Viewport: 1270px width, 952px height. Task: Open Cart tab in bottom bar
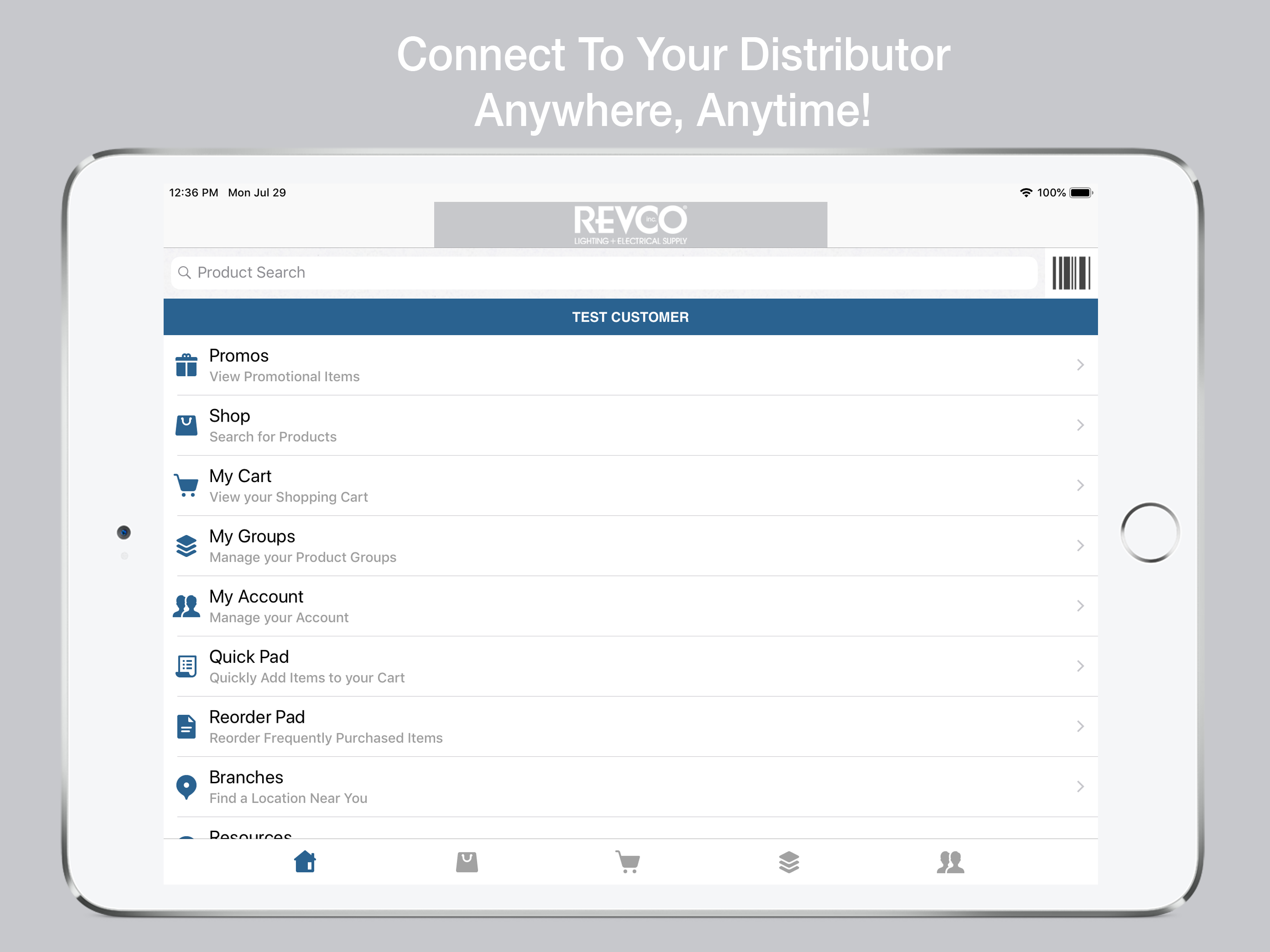click(628, 861)
